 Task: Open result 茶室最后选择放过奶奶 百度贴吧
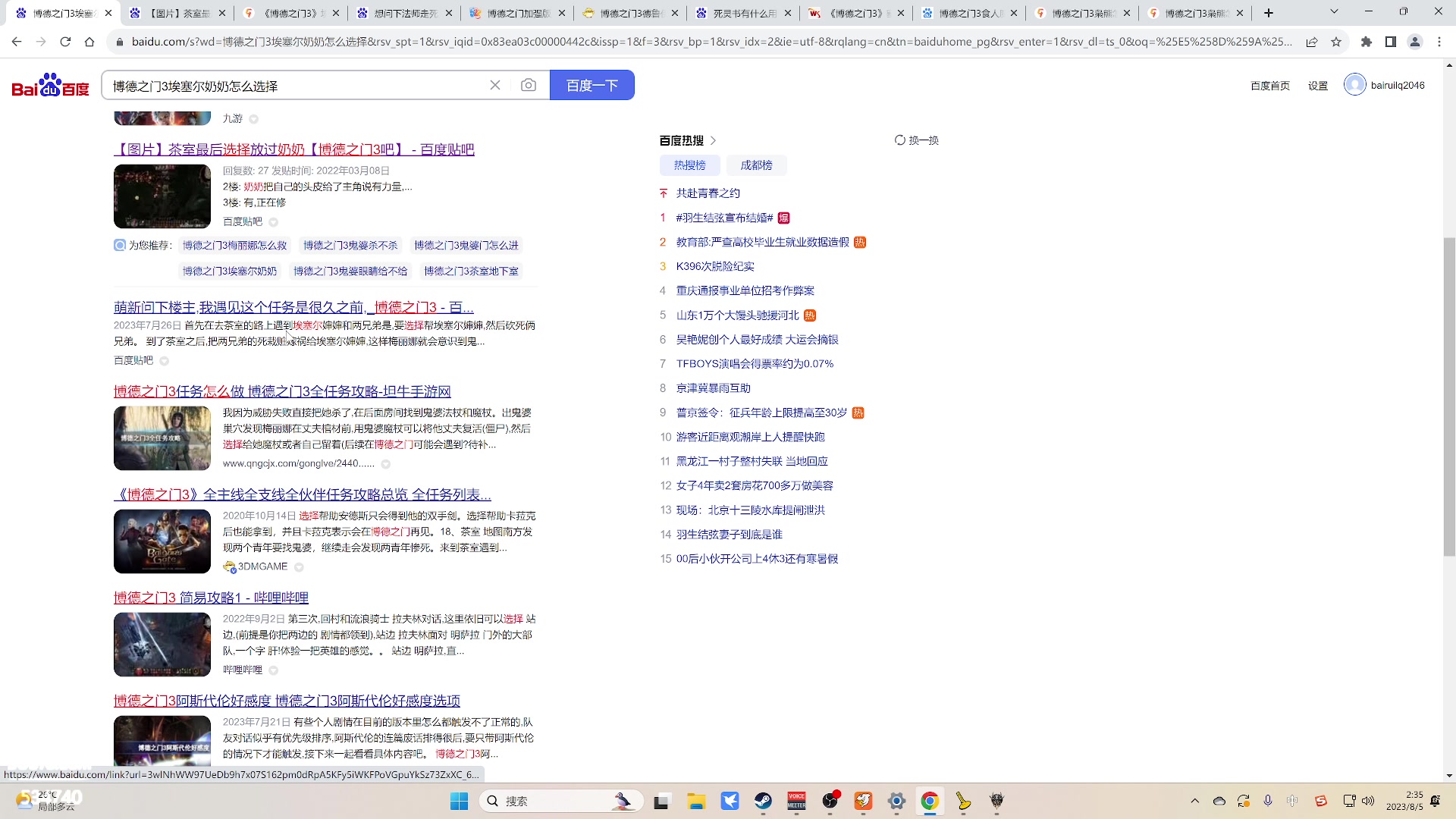click(x=294, y=149)
